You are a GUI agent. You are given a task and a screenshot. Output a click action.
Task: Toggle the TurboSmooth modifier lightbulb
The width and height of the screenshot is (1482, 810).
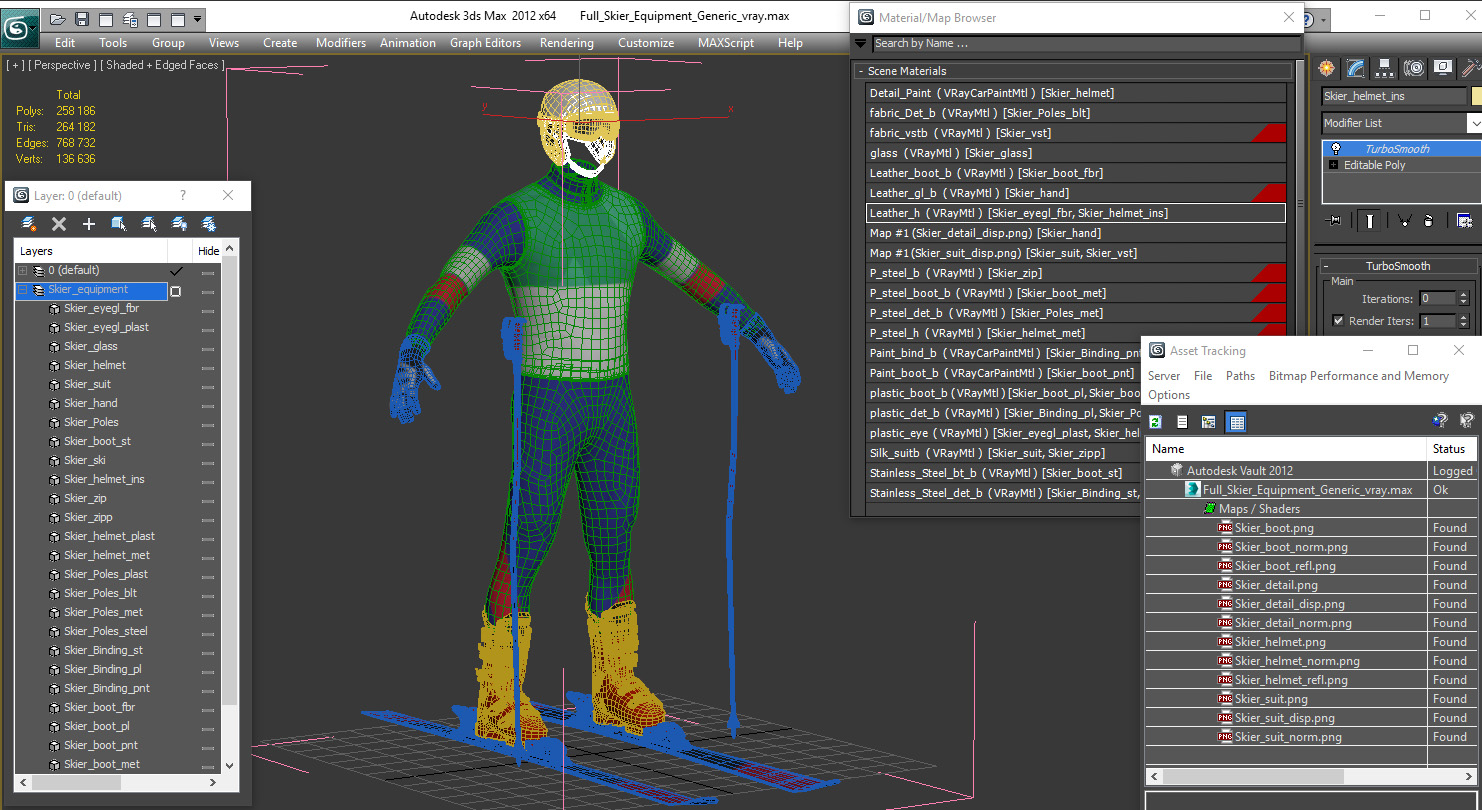pos(1335,149)
